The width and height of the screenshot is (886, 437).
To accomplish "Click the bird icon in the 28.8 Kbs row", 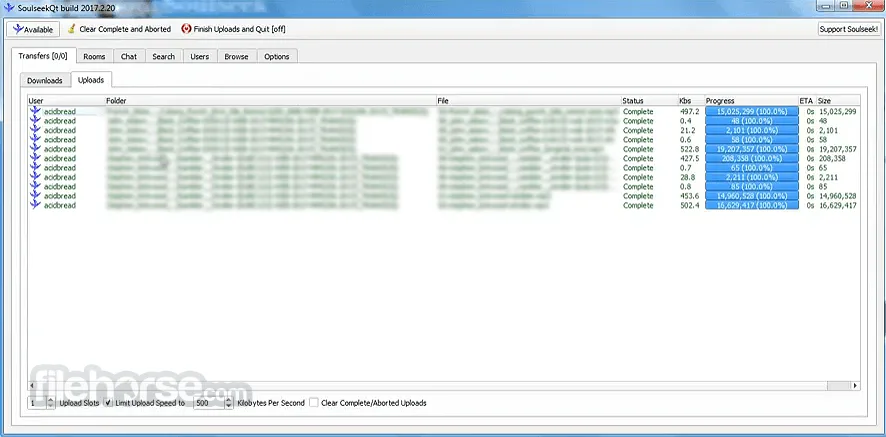I will (35, 177).
